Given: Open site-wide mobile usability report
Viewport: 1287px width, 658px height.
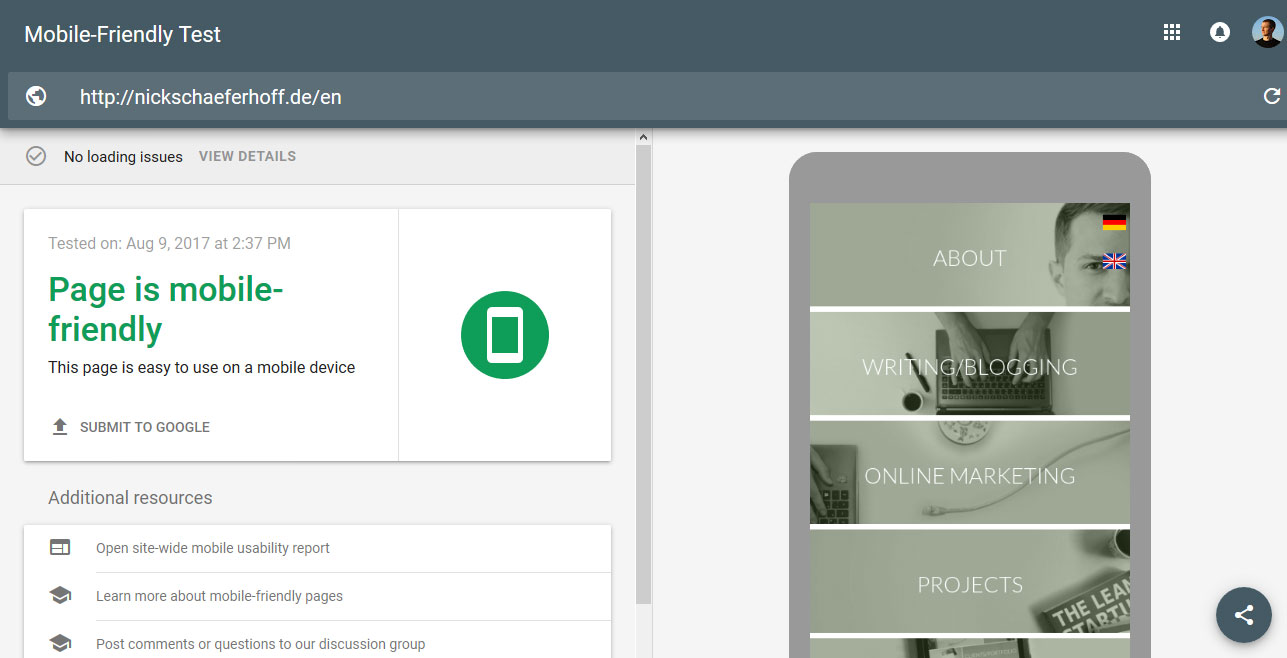Looking at the screenshot, I should point(213,548).
